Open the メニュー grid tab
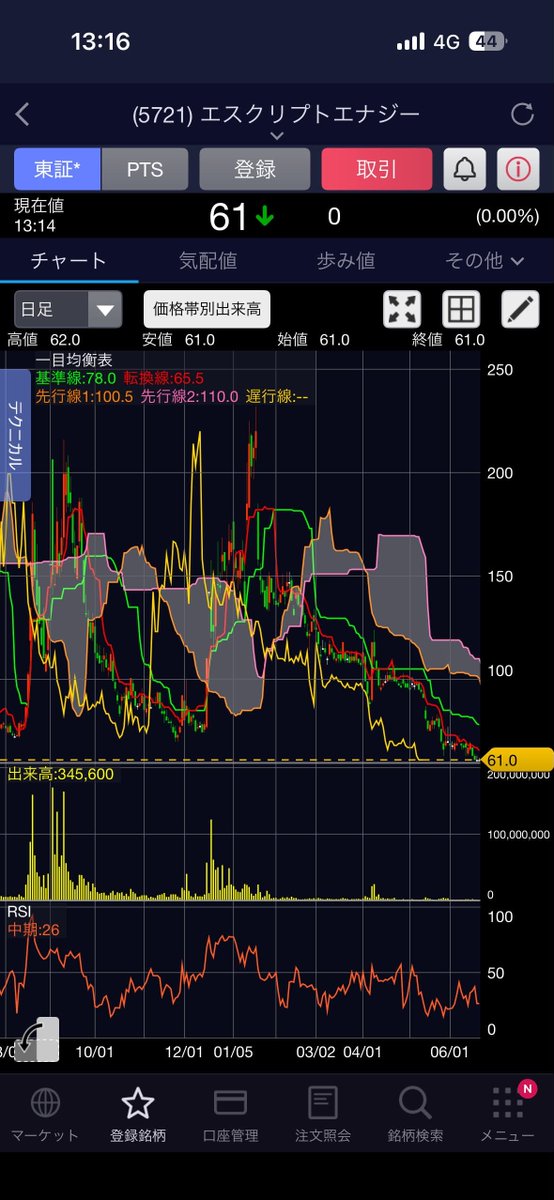 [508, 1115]
